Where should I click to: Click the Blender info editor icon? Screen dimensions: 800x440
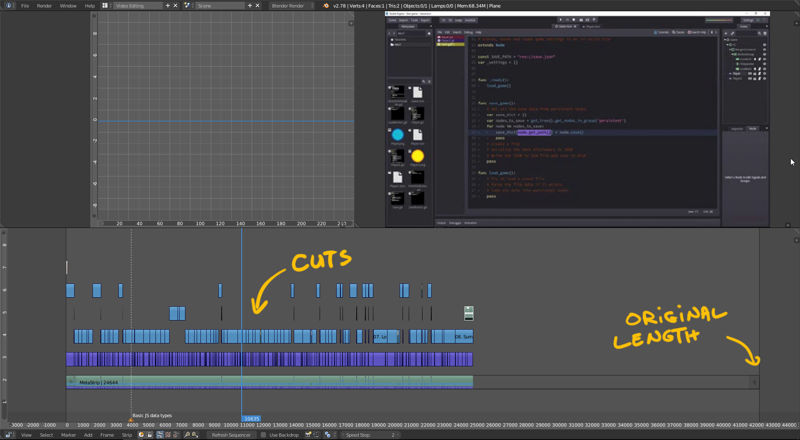point(9,6)
